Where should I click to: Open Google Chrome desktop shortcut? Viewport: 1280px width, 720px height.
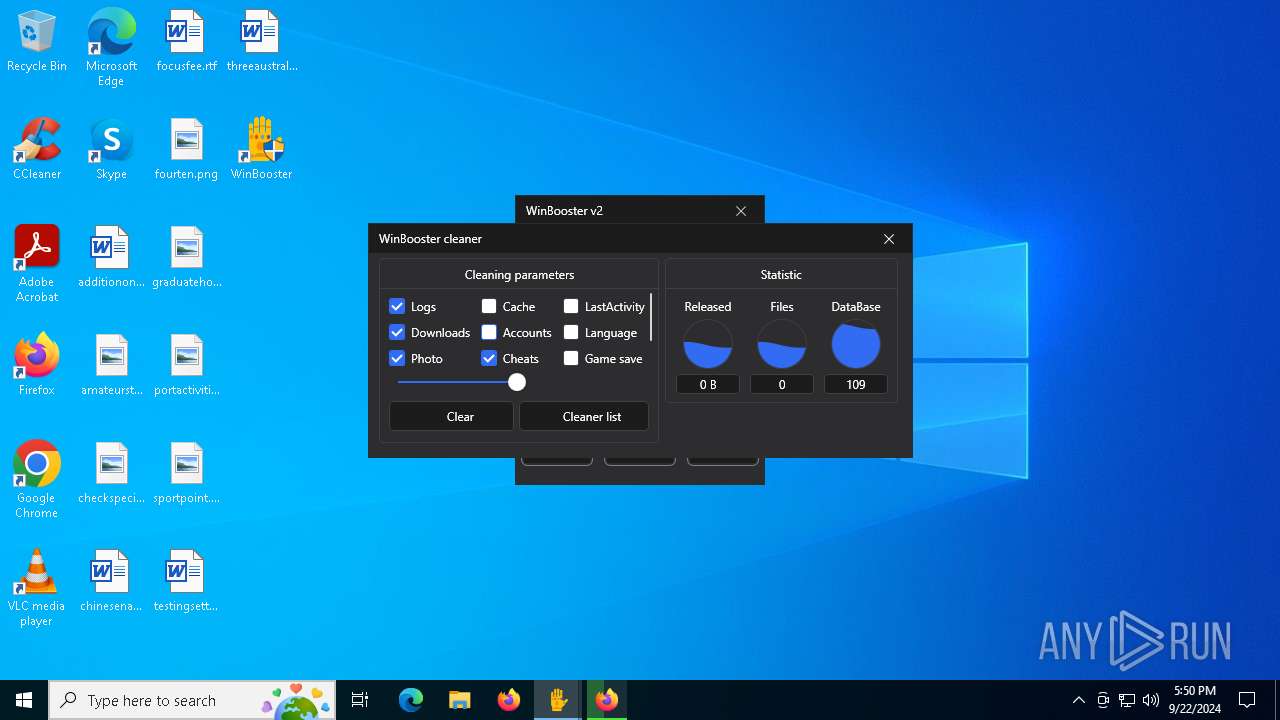click(37, 480)
